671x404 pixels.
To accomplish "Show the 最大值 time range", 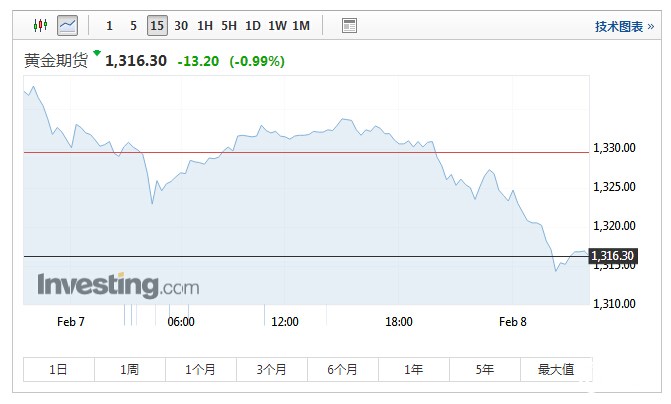I will pos(556,369).
